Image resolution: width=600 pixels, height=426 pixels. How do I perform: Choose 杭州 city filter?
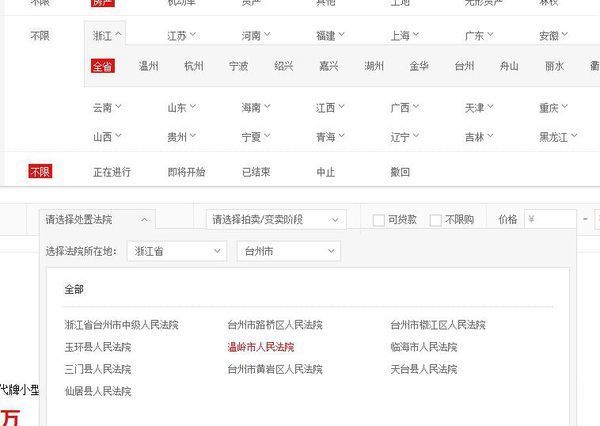click(193, 67)
